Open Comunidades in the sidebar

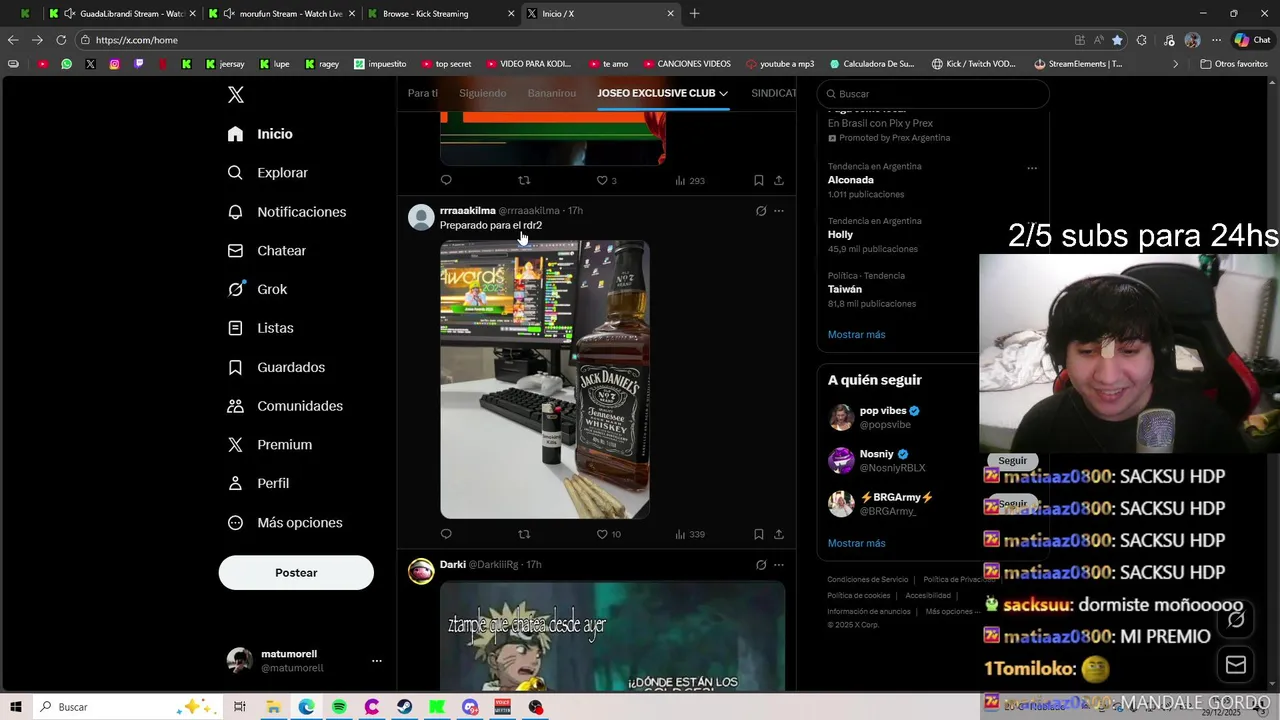[x=285, y=406]
